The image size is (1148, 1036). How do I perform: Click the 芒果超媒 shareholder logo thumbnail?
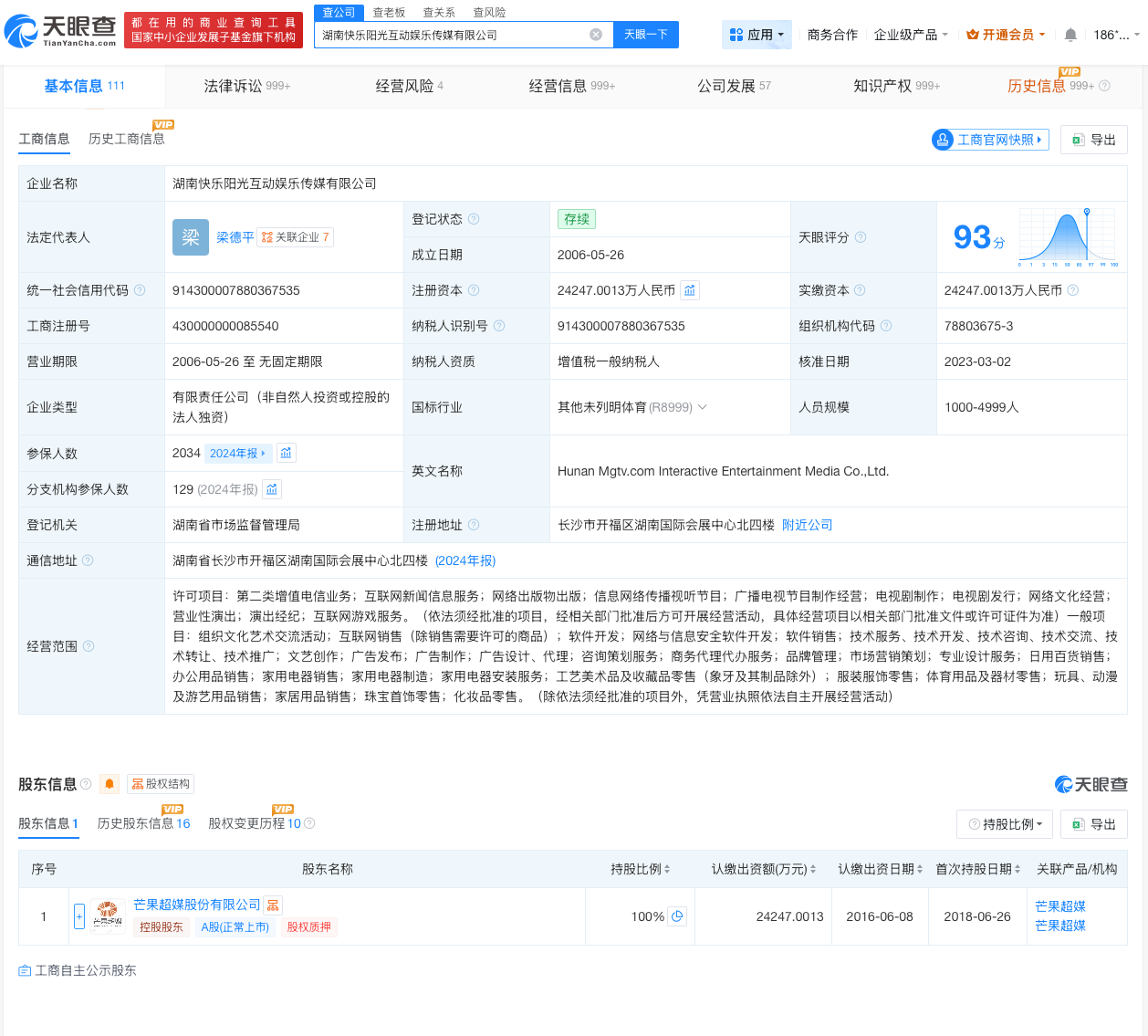pyautogui.click(x=107, y=916)
